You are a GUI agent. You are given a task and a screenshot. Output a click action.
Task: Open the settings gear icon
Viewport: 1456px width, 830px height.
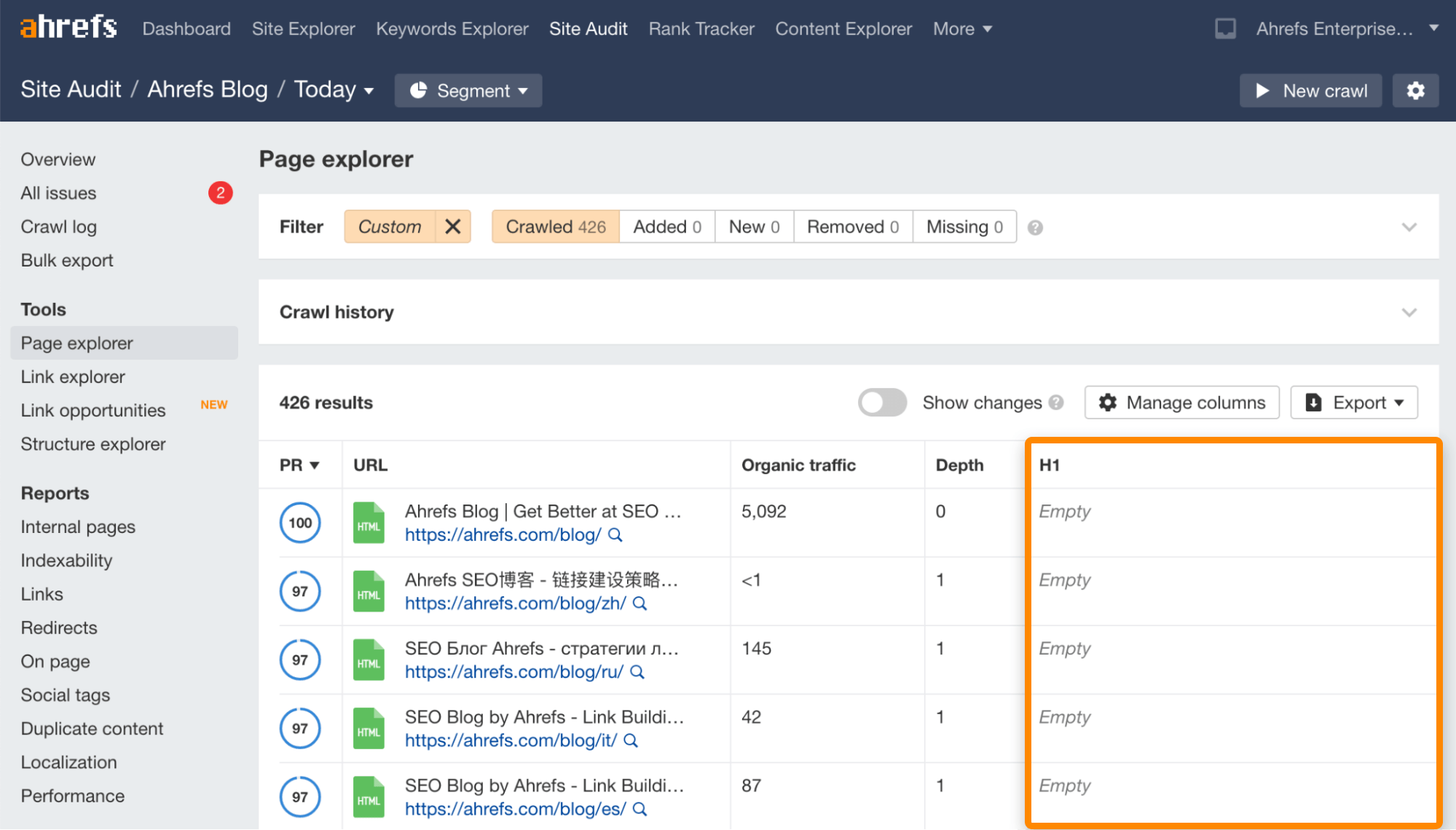tap(1414, 91)
